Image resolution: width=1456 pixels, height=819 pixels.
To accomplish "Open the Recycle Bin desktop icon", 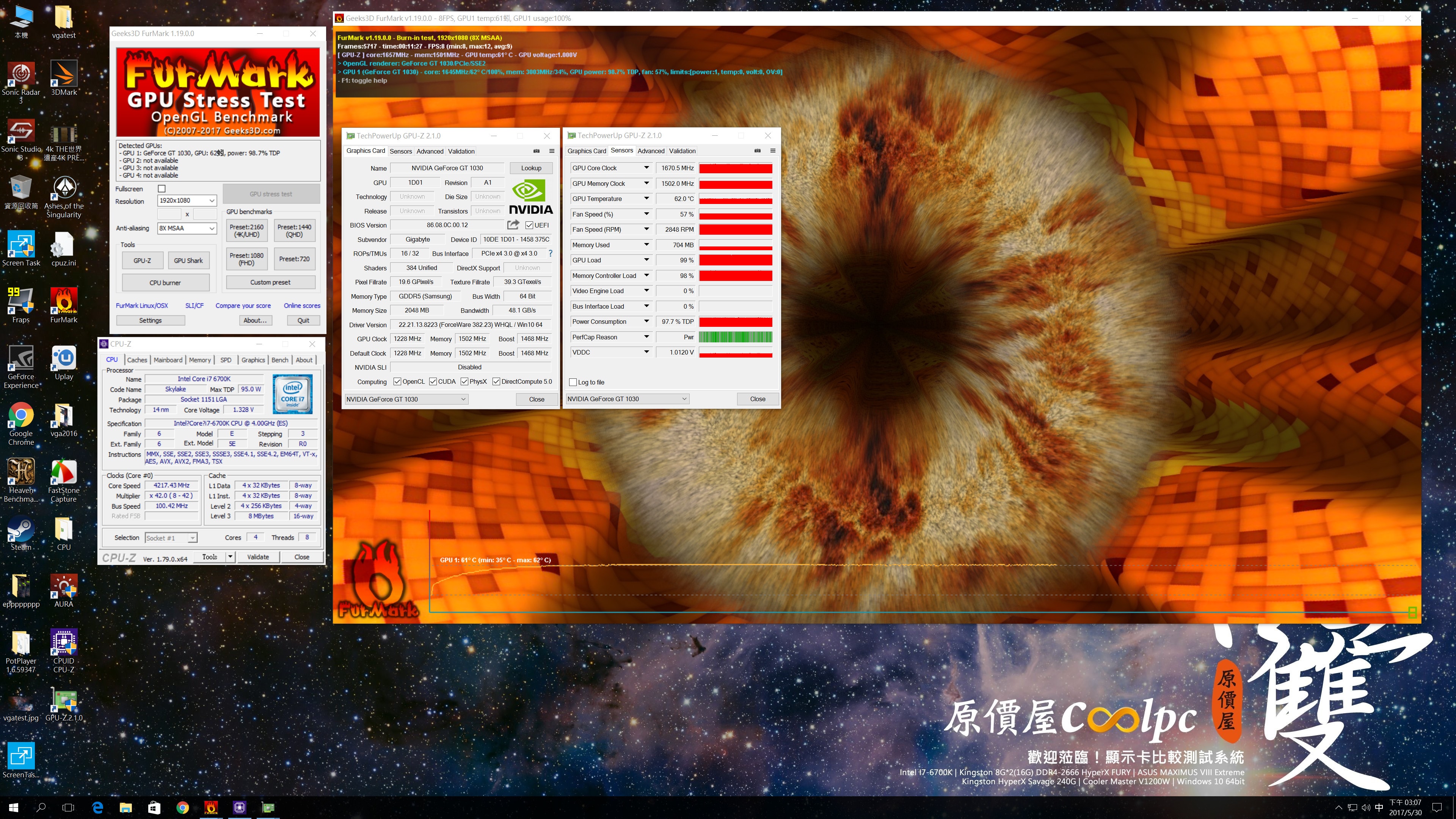I will [x=21, y=192].
